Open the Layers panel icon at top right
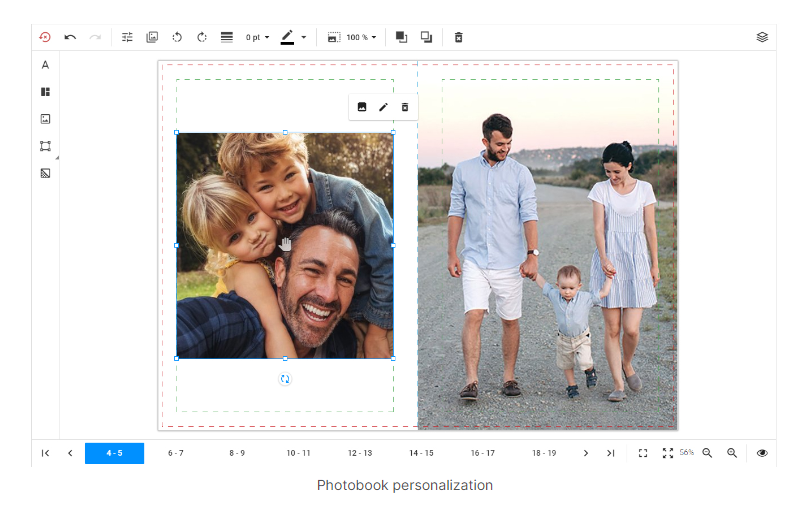The height and width of the screenshot is (510, 807). (x=762, y=37)
